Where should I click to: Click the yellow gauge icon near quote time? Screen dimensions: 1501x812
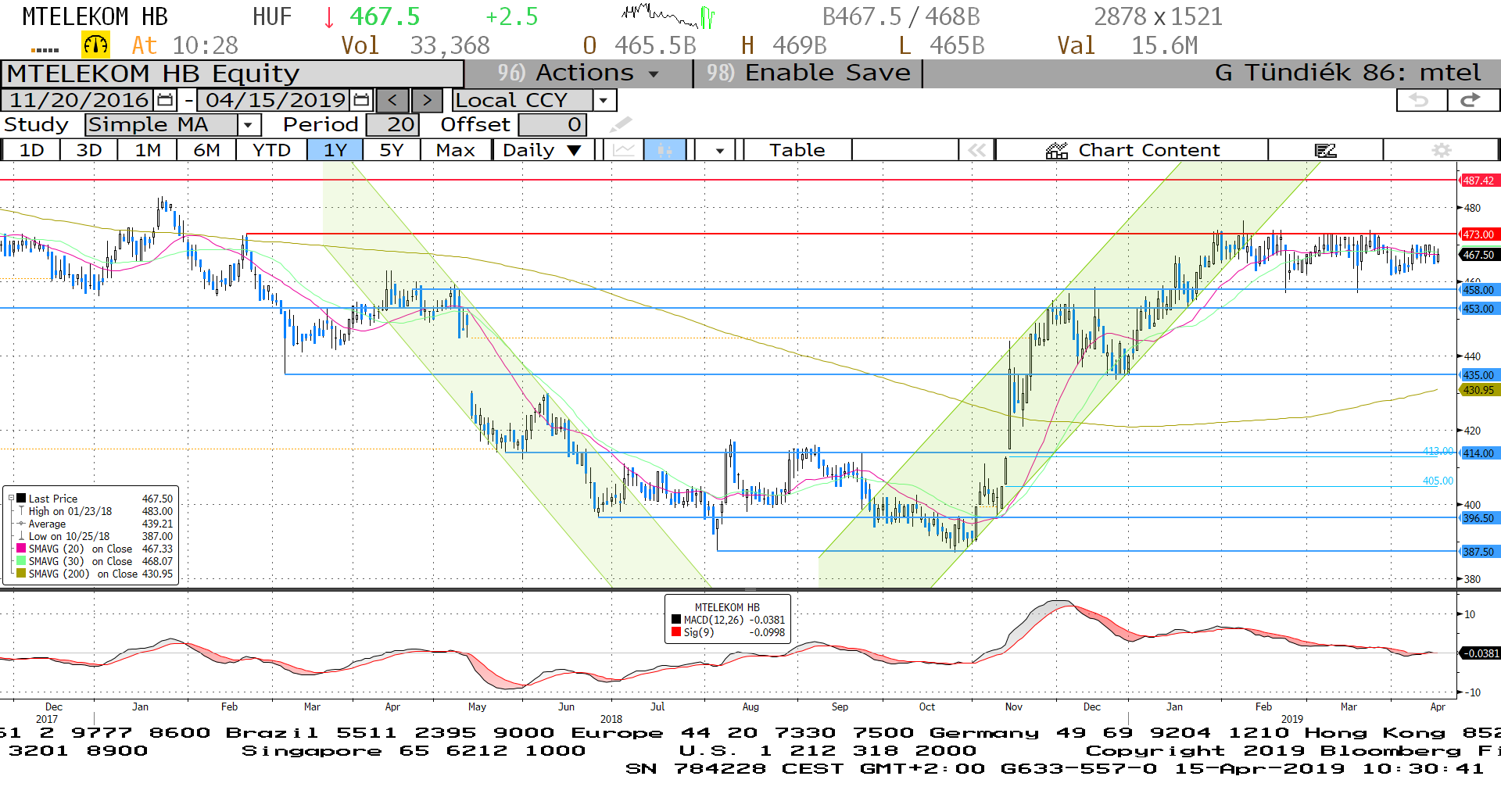coord(95,45)
